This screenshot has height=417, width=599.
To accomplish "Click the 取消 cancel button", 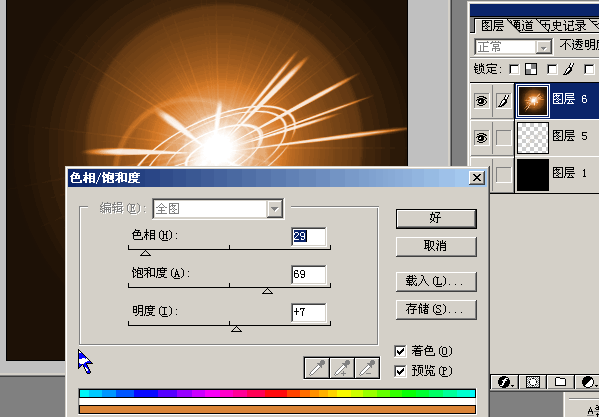I will [x=436, y=246].
